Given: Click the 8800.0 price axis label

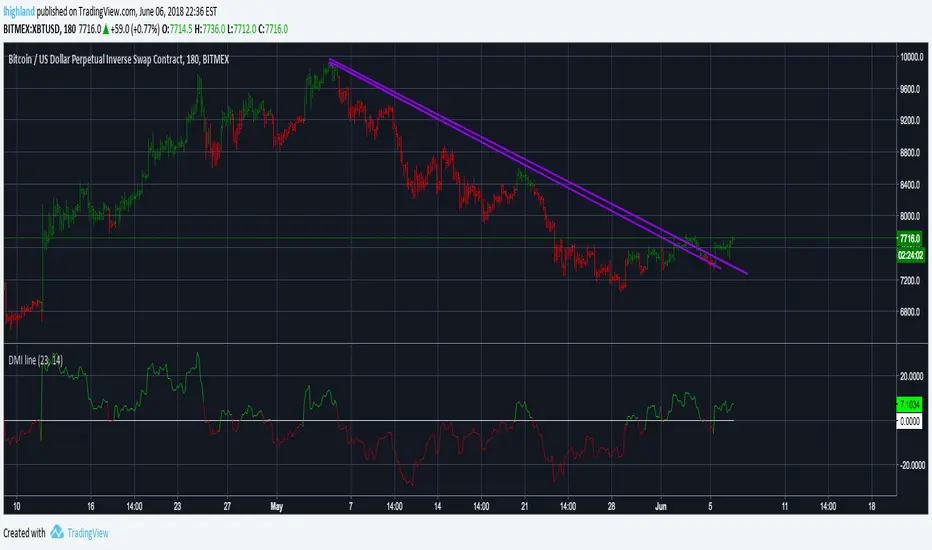Looking at the screenshot, I should click(x=910, y=152).
